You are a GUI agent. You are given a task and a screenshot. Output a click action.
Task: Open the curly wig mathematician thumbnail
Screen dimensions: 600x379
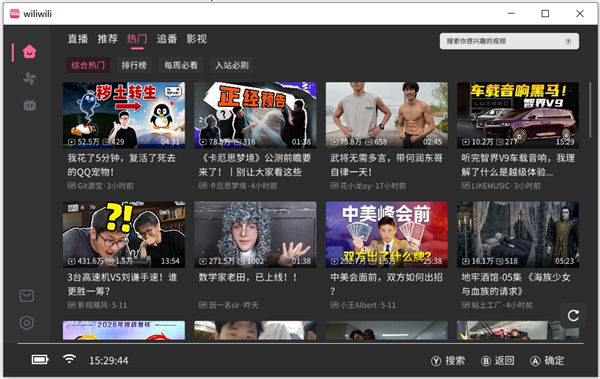pos(255,234)
